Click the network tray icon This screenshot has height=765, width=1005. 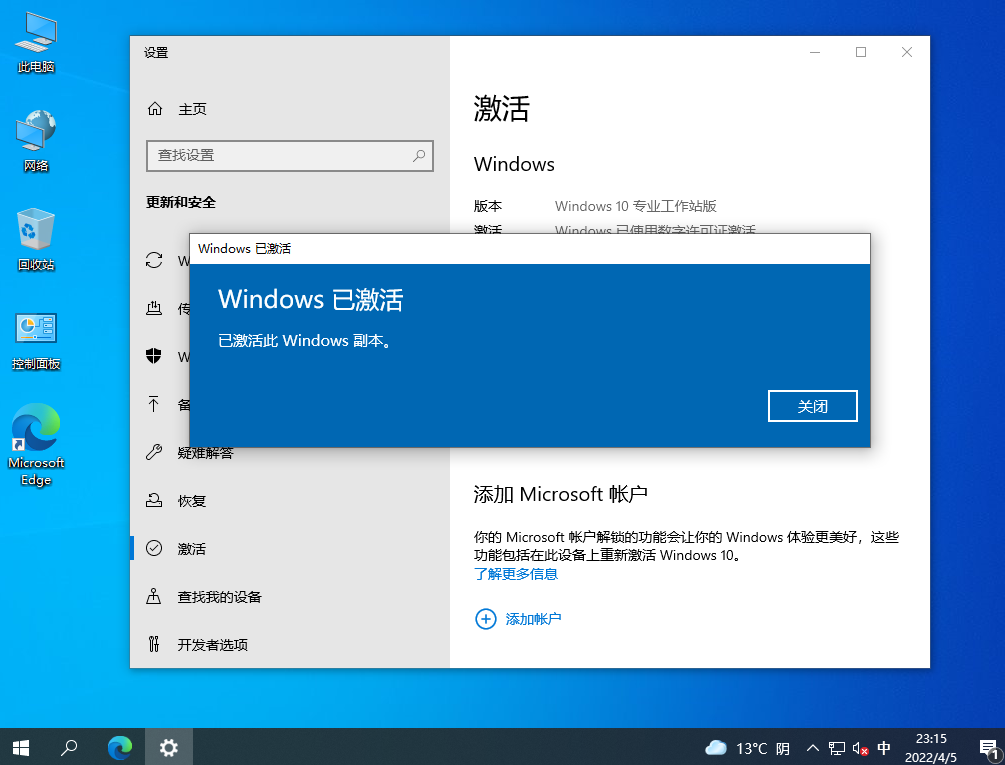(x=836, y=748)
